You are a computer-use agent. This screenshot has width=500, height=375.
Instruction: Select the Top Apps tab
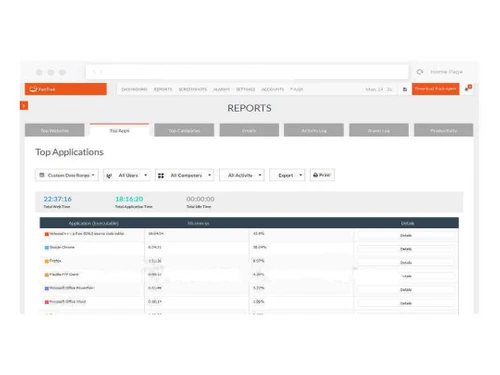tap(119, 130)
